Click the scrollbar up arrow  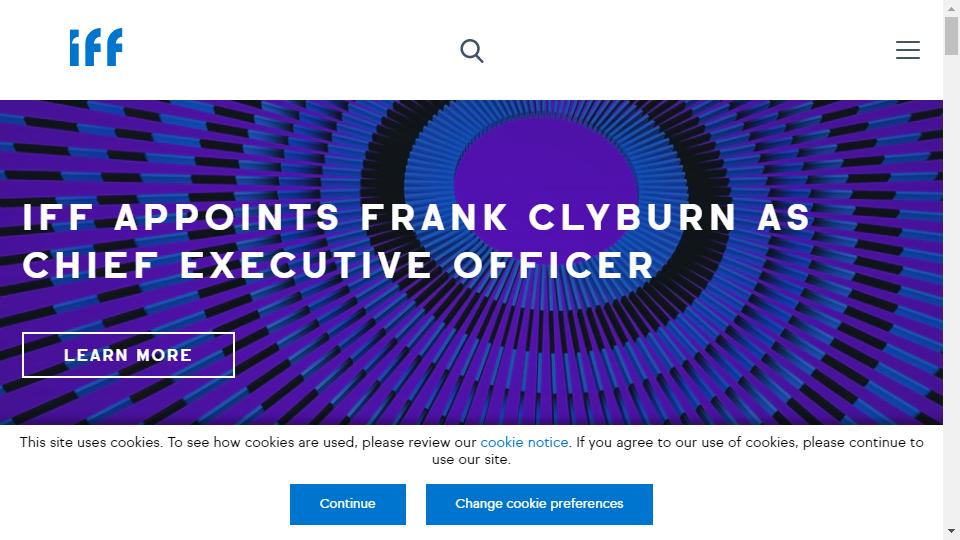[951, 8]
